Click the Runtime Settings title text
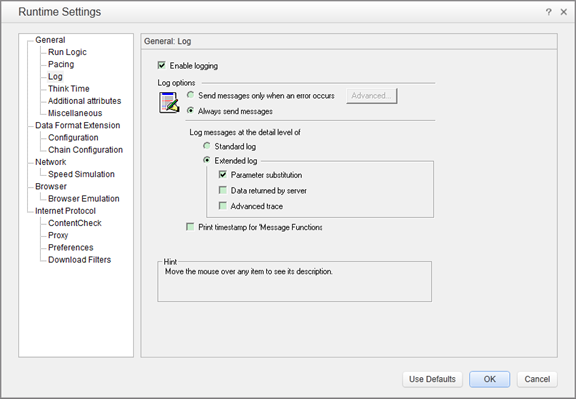This screenshot has height=399, width=576. [60, 12]
